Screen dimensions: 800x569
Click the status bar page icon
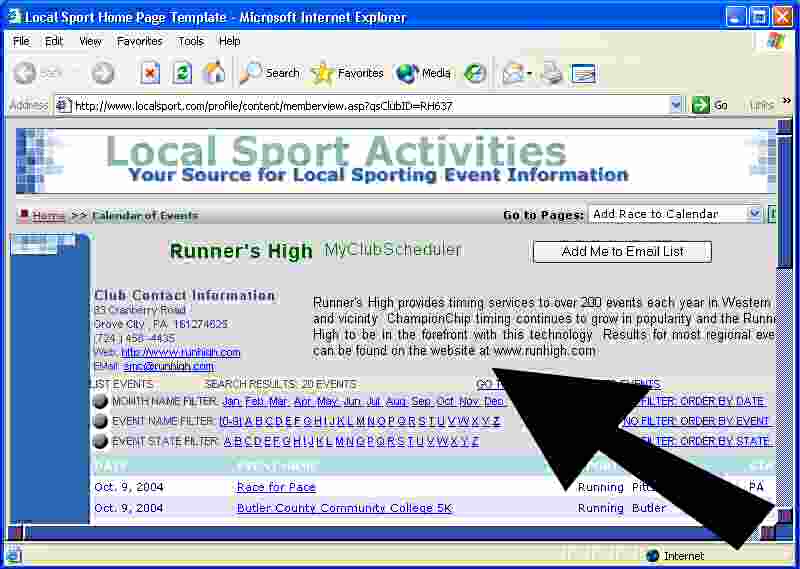click(13, 556)
